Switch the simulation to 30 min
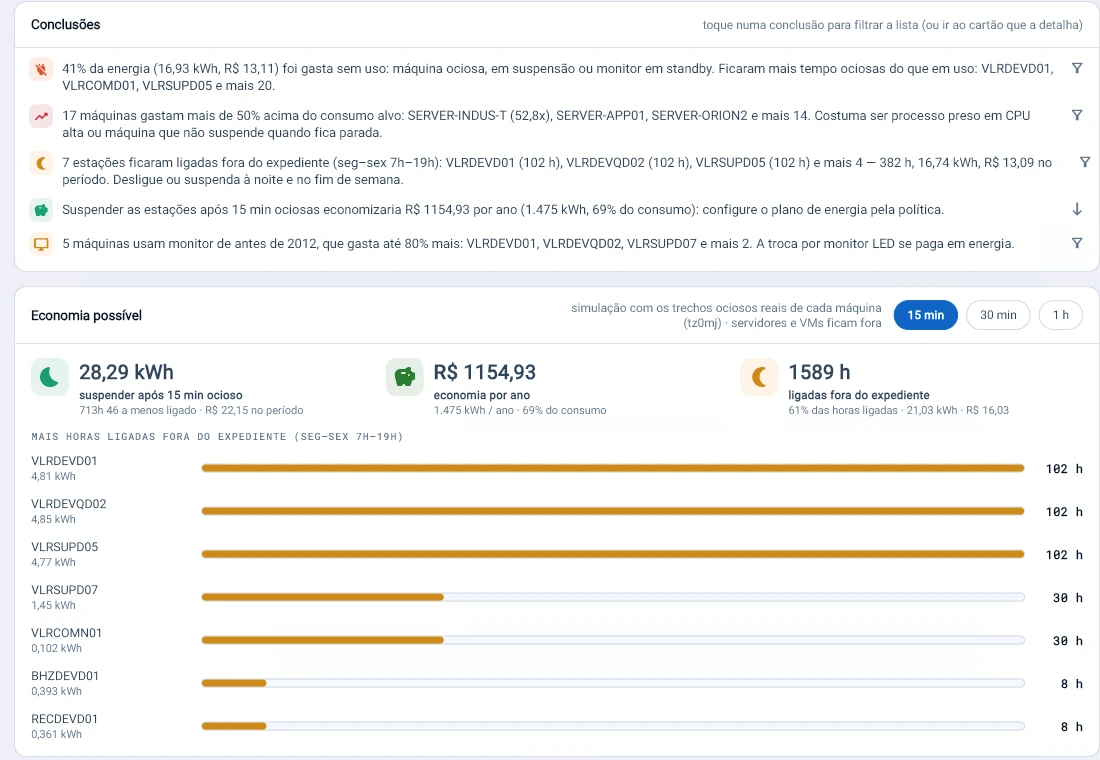1100x760 pixels. [998, 315]
